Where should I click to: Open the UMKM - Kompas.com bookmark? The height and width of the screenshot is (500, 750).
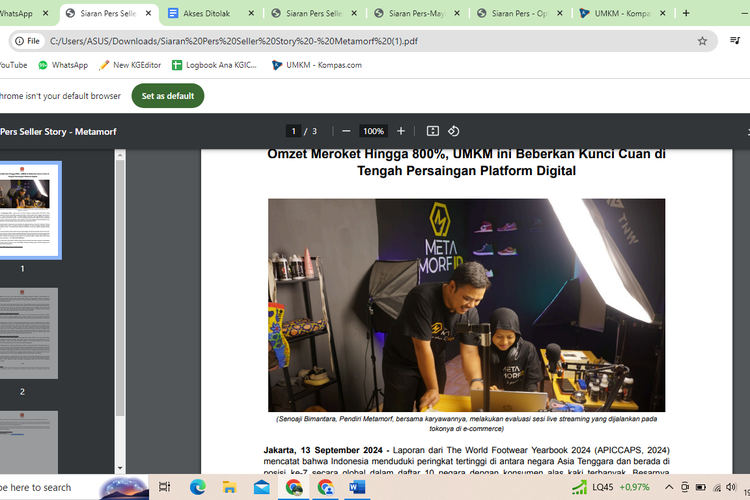pyautogui.click(x=317, y=65)
